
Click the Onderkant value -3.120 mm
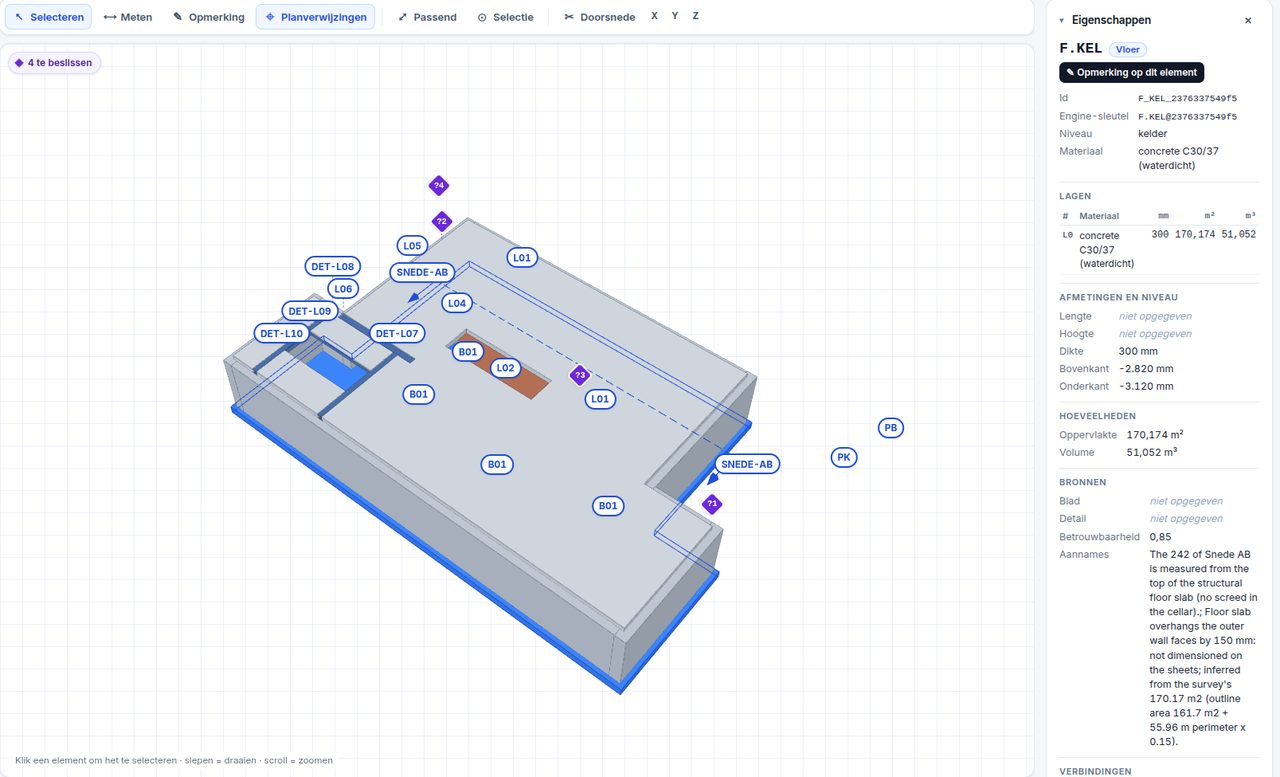[x=1146, y=386]
